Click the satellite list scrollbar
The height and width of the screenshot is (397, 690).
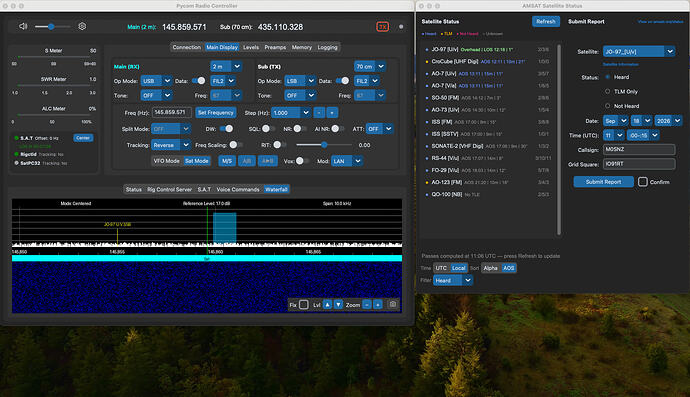click(x=559, y=140)
